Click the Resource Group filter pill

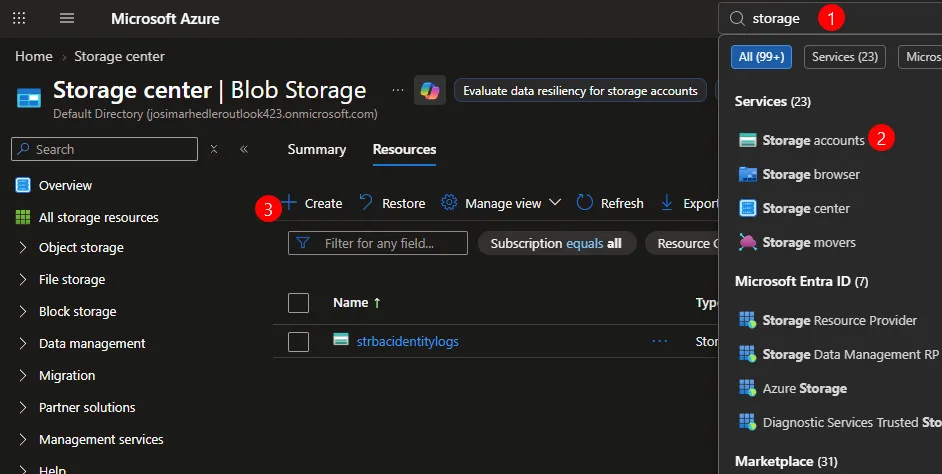(682, 243)
